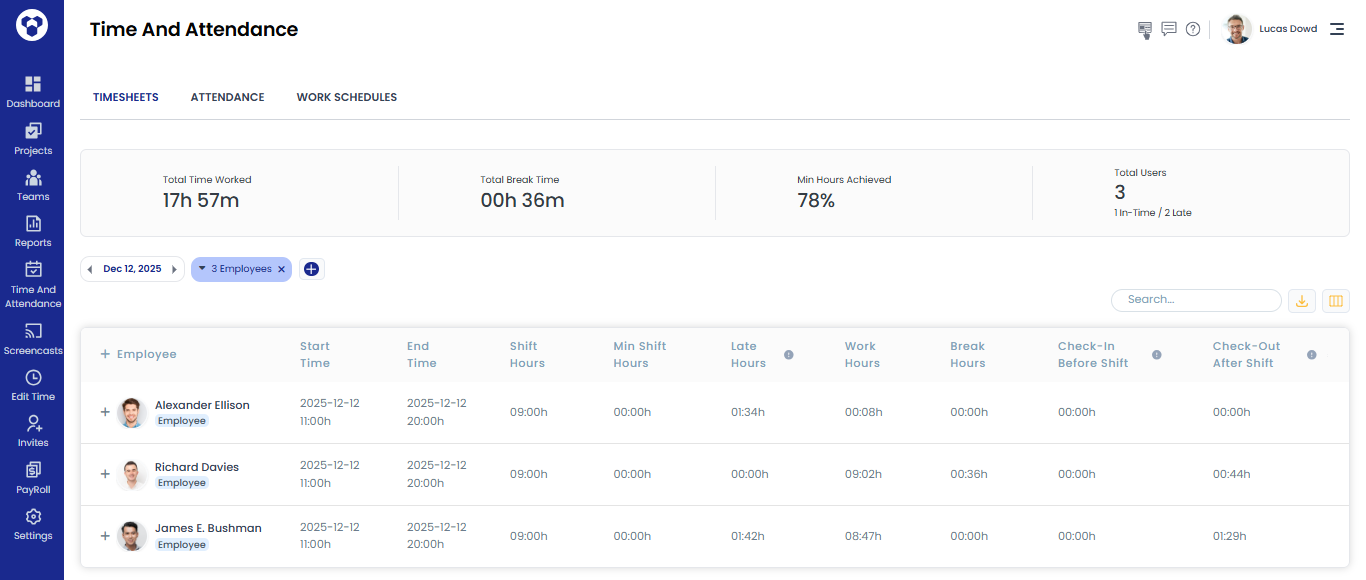Image resolution: width=1366 pixels, height=580 pixels.
Task: Open the Dashboard sidebar icon
Action: (x=33, y=85)
